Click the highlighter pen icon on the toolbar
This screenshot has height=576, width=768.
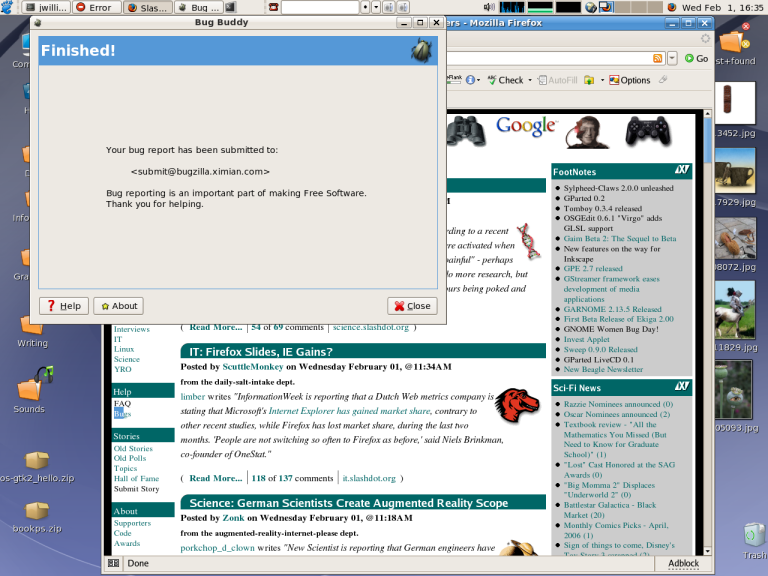663,79
